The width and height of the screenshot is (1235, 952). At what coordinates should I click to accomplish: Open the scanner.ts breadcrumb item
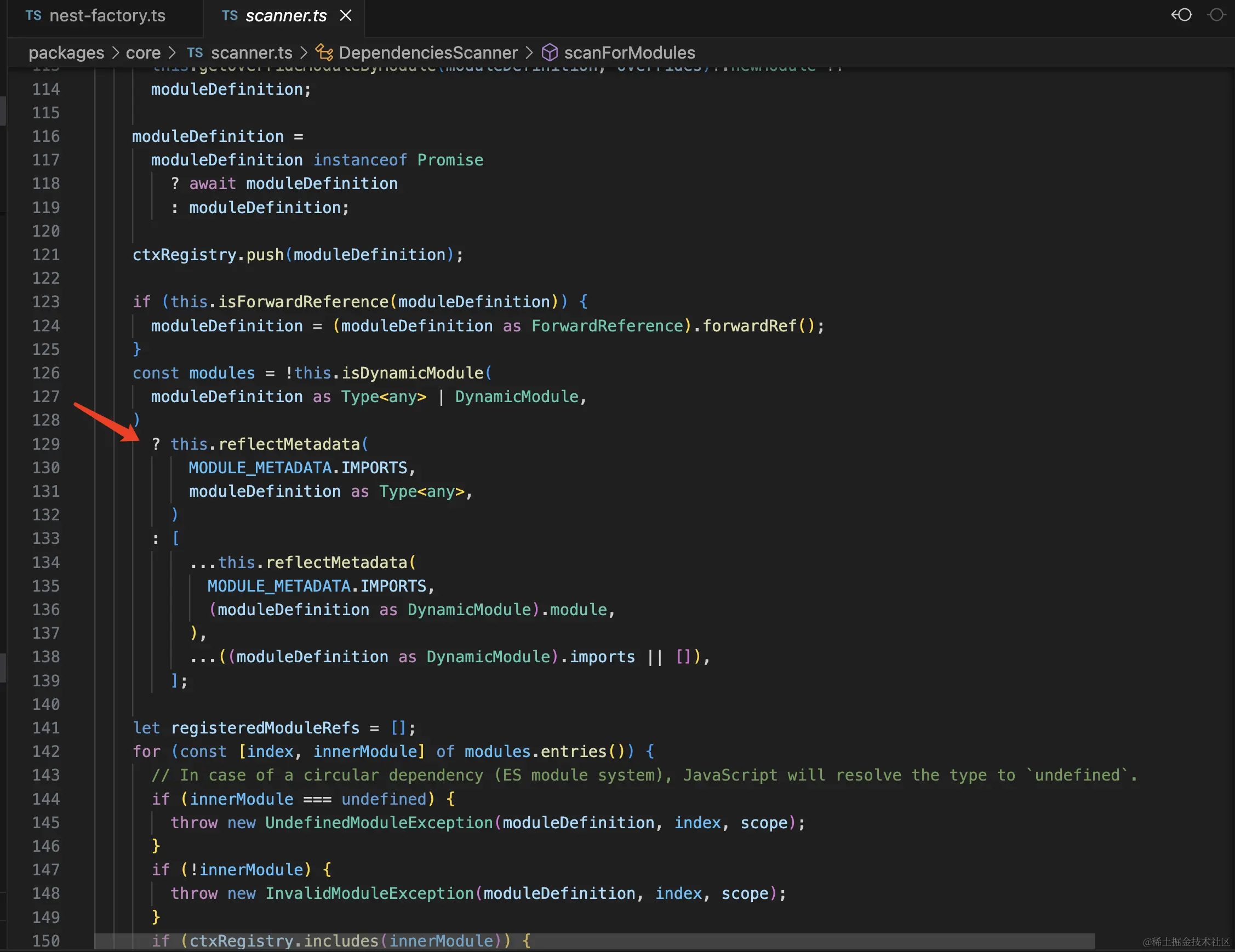[x=251, y=53]
